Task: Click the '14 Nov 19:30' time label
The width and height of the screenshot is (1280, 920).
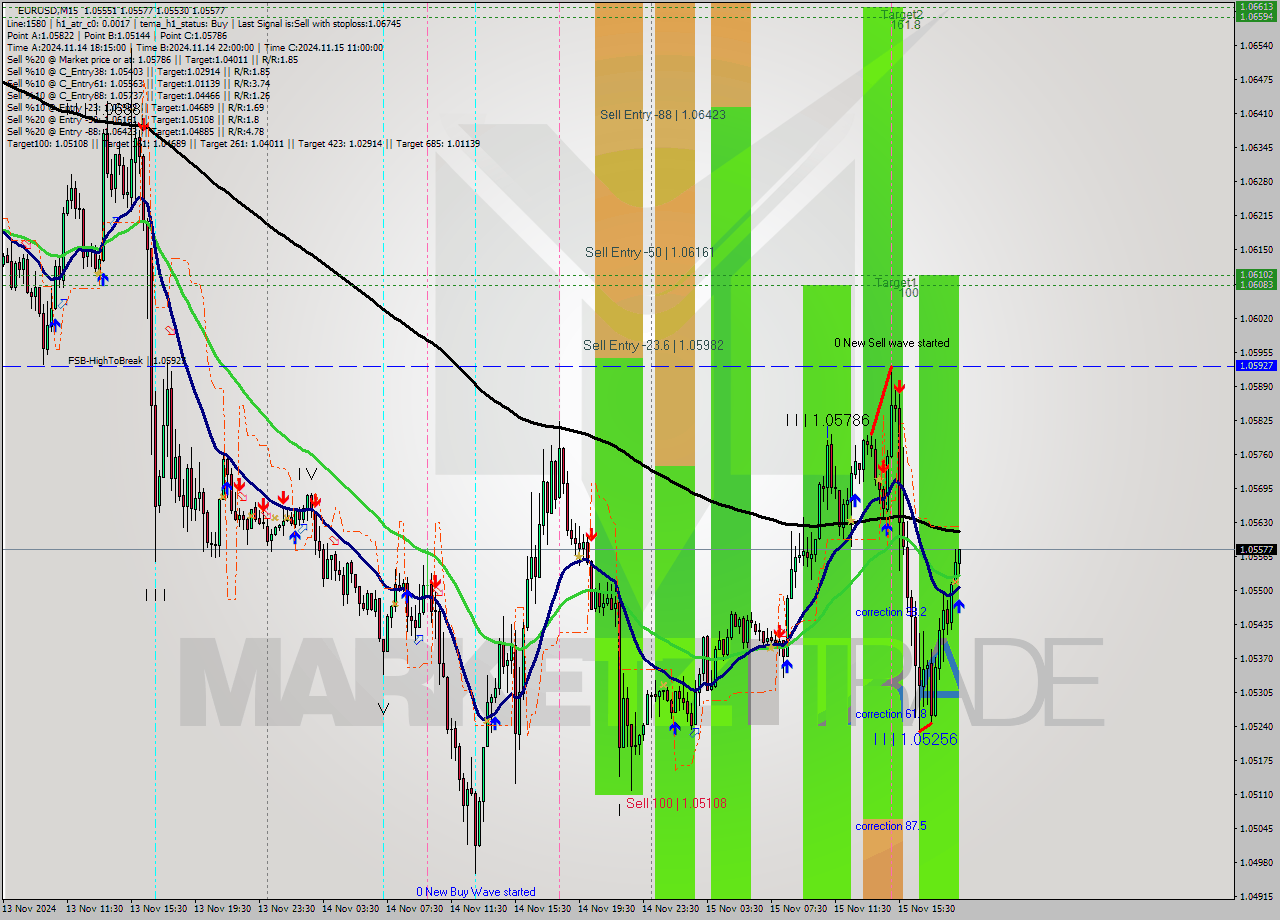Action: (x=606, y=909)
